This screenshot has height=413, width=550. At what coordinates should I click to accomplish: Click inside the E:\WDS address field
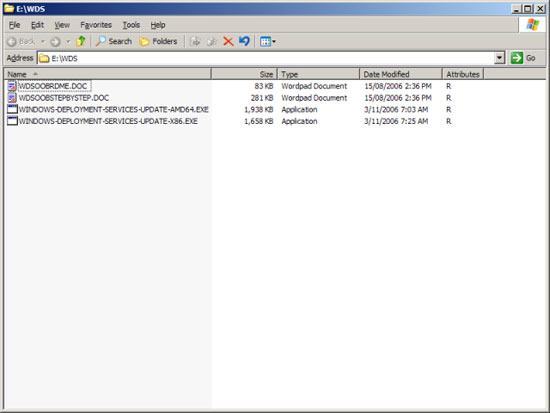tap(267, 58)
